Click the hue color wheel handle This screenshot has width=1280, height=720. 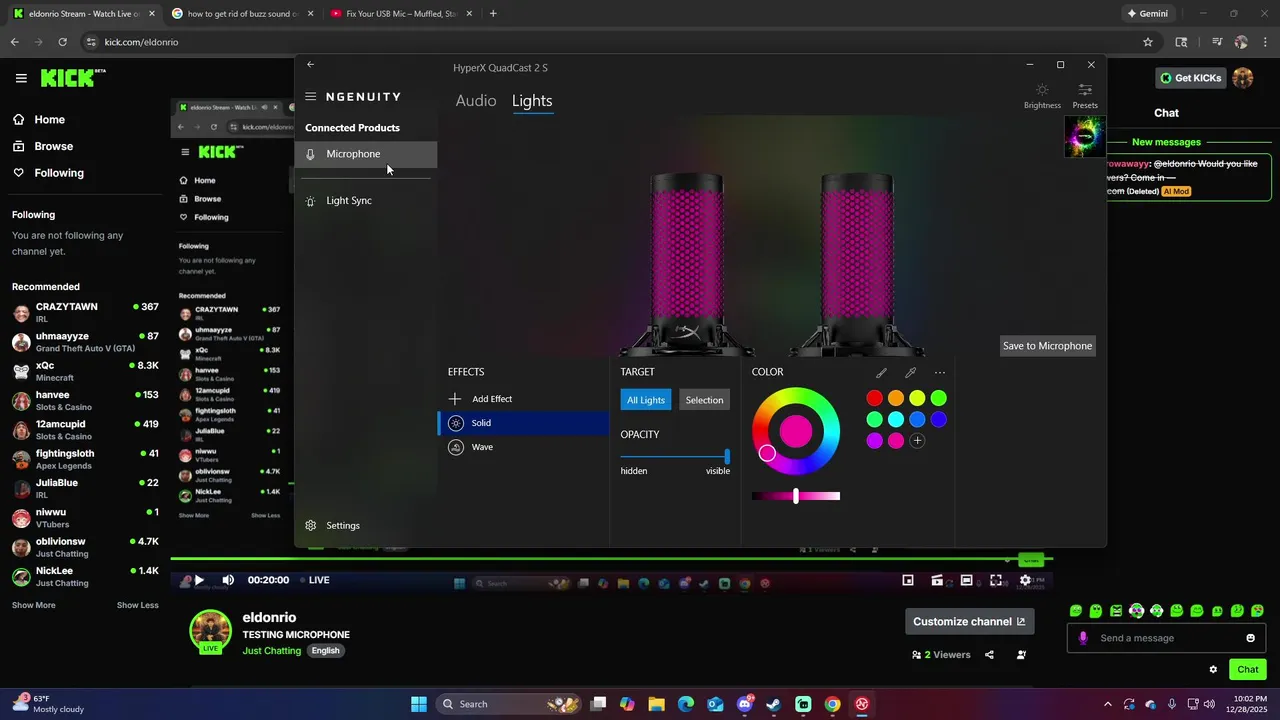point(767,454)
